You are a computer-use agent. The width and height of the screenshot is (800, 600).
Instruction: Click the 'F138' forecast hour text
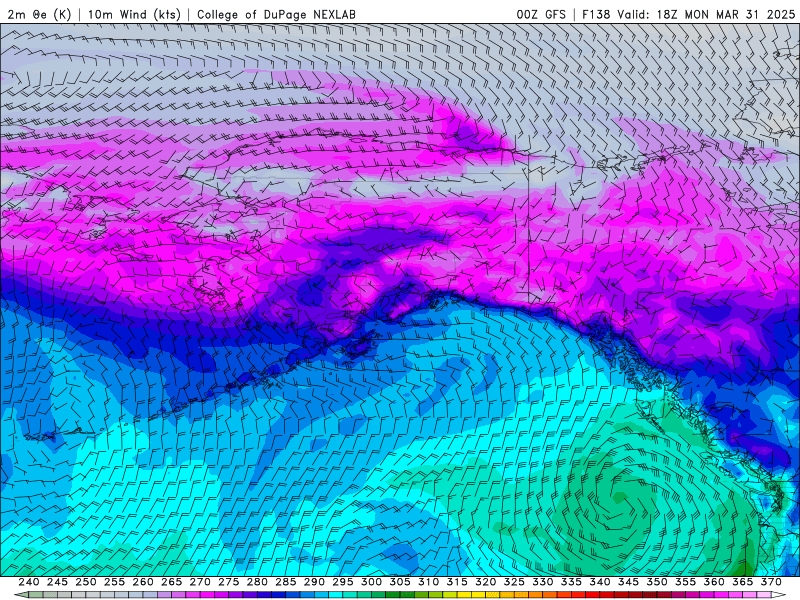point(596,14)
